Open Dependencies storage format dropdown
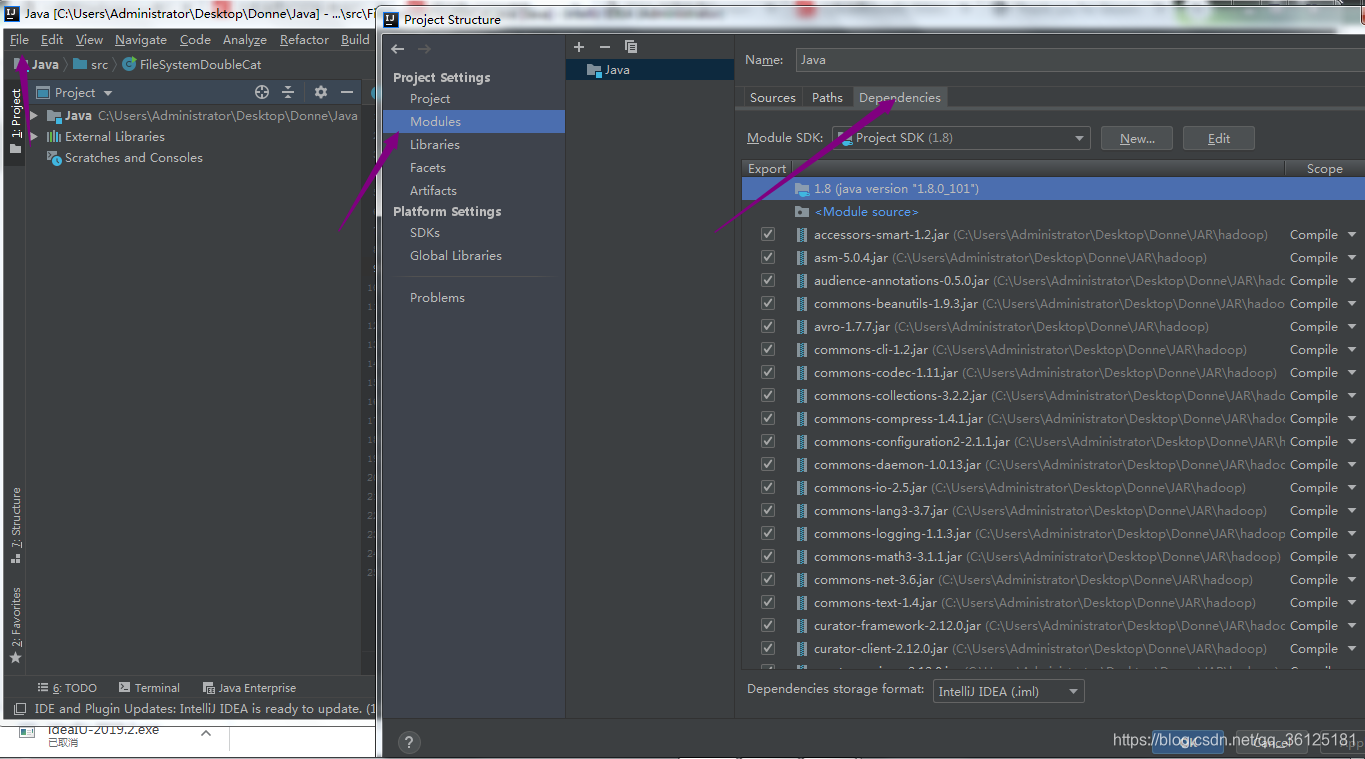 [1008, 691]
